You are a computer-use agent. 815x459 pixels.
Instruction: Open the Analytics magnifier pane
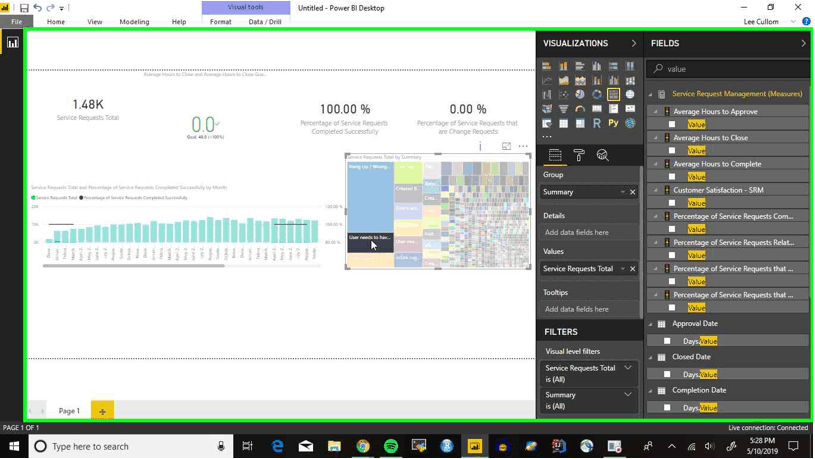pos(602,155)
